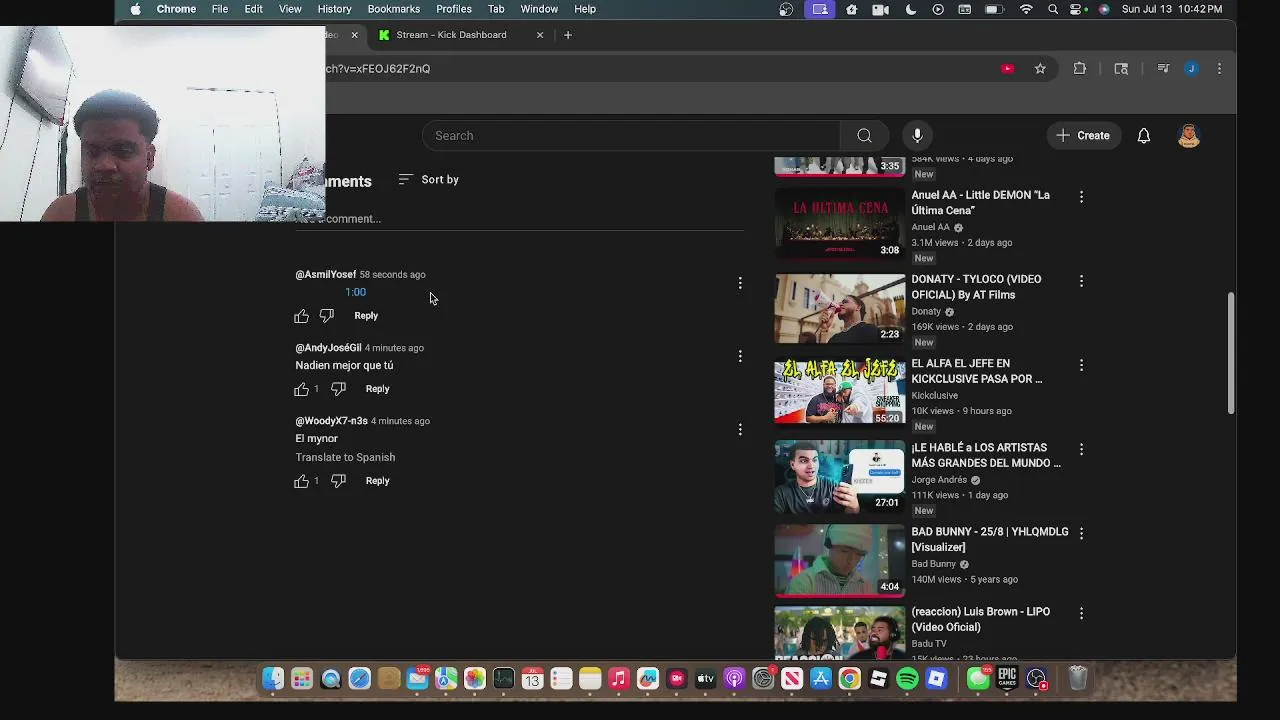The height and width of the screenshot is (720, 1280).
Task: Open the History menu
Action: (334, 9)
